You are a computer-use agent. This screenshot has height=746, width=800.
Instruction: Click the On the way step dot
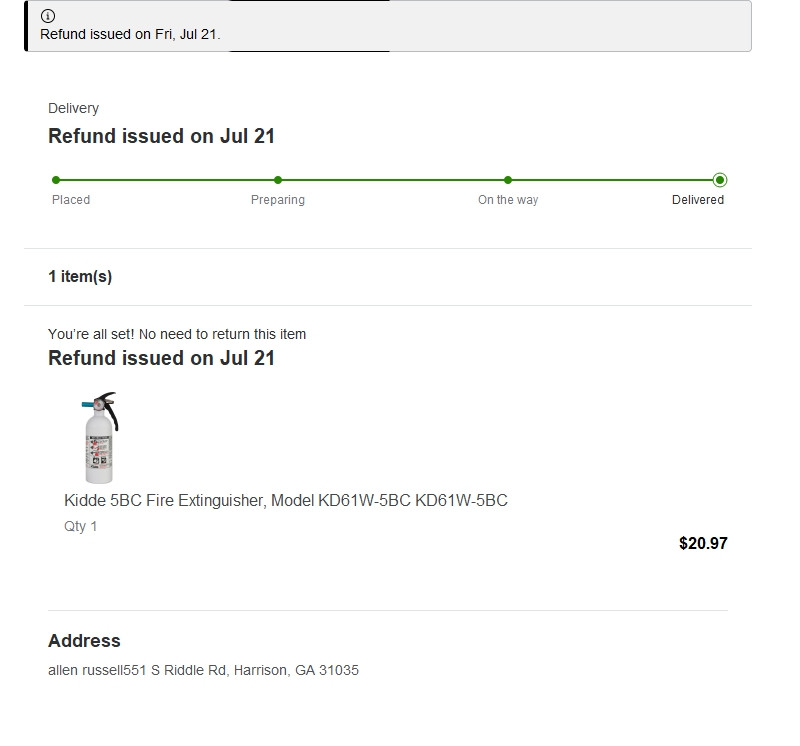508,180
